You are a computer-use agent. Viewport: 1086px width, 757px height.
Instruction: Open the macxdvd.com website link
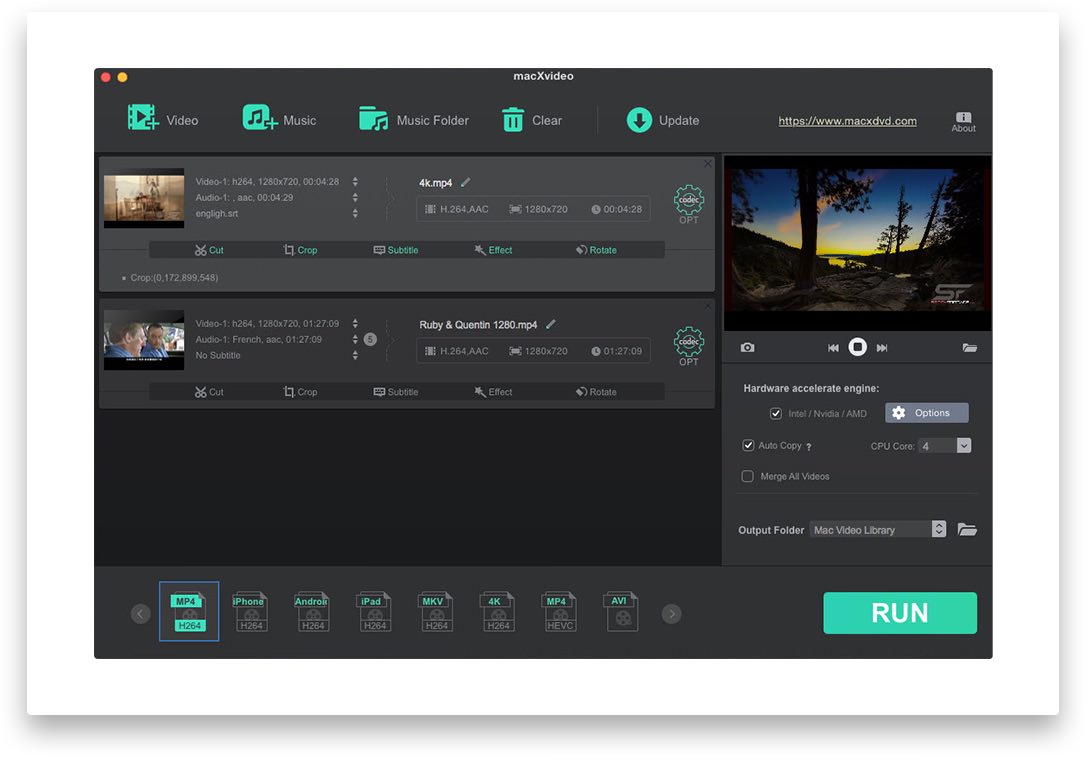(x=847, y=121)
